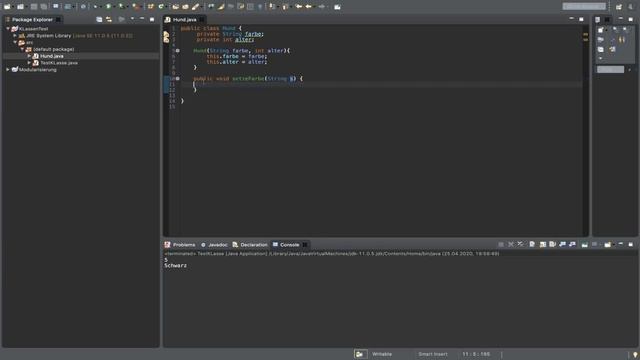This screenshot has width=640, height=360.
Task: Minimize the Hund.java editor area
Action: [571, 19]
